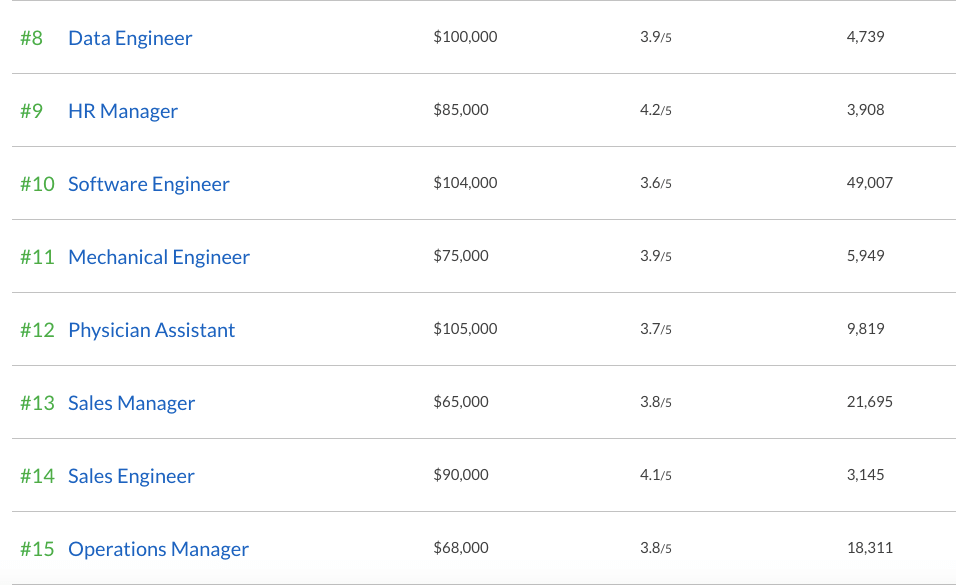The image size is (956, 585).
Task: Click the 4.2/5 satisfaction rating
Action: coord(655,110)
